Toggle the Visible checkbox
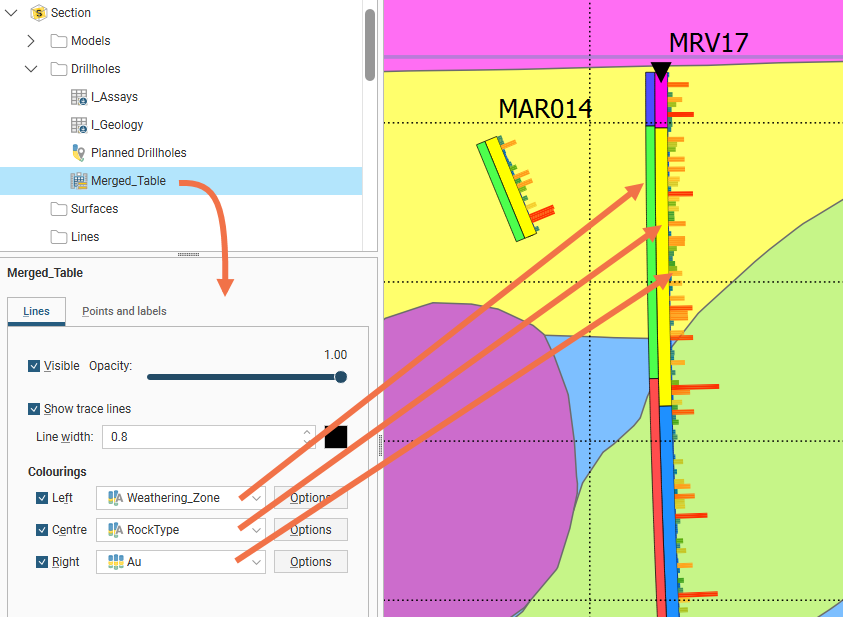843x617 pixels. click(x=35, y=366)
